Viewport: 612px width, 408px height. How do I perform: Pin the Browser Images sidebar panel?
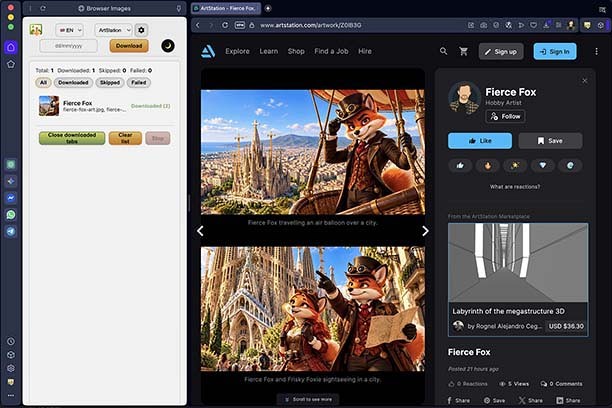tap(179, 8)
